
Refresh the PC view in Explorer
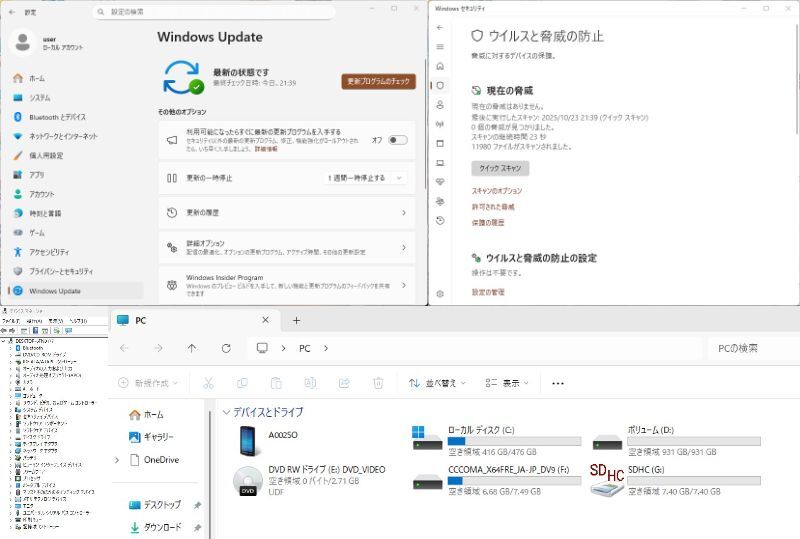[226, 348]
